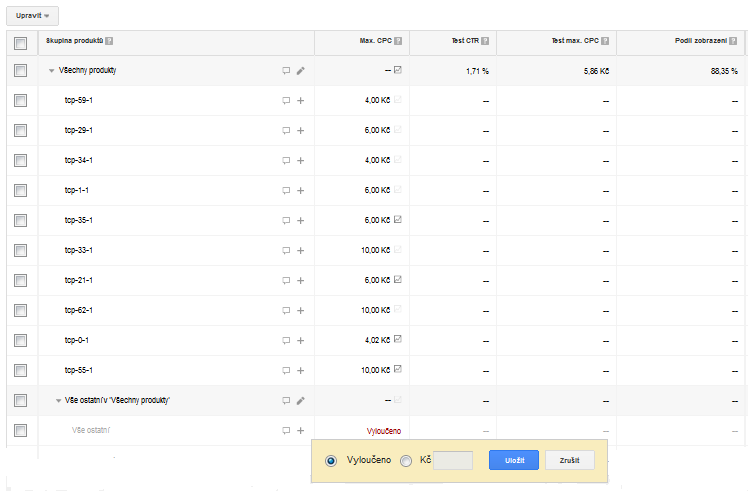Click comment bubble icon in top-0-1 row

[286, 341]
